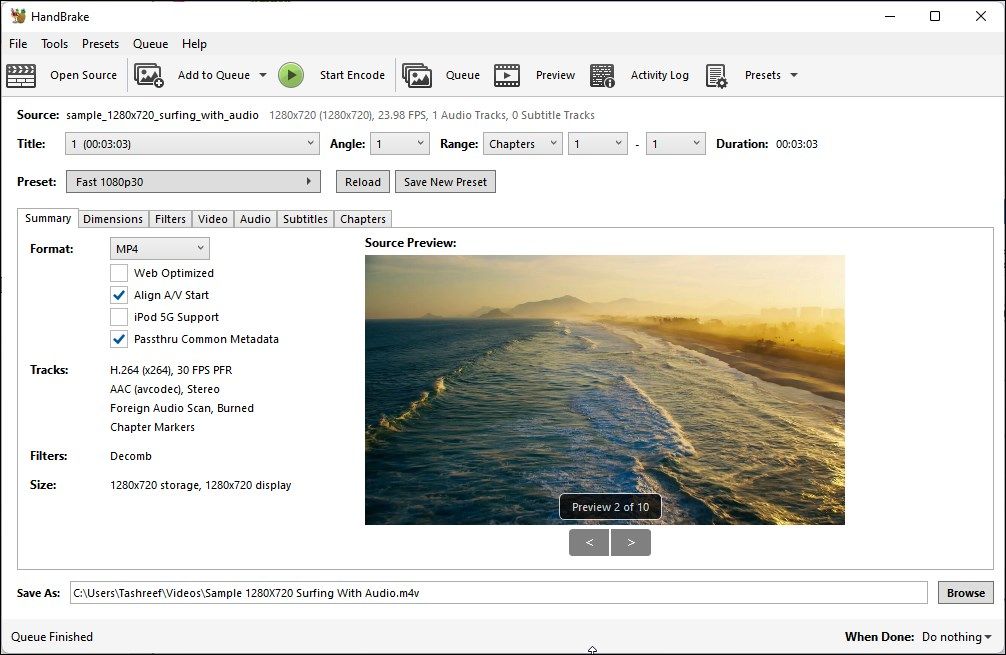Image resolution: width=1006 pixels, height=655 pixels.
Task: Click the Save As file path field
Action: pos(500,592)
